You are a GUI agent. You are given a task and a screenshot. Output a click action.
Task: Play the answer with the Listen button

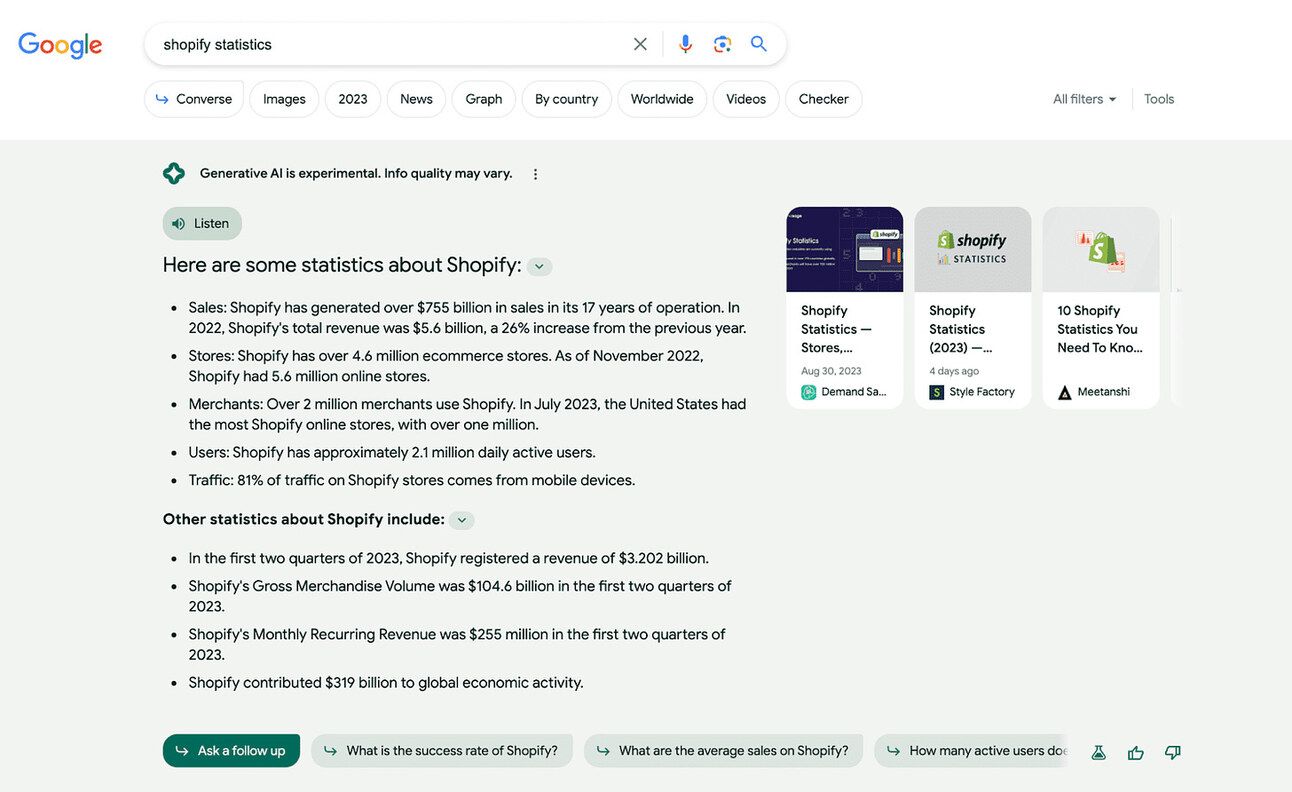coord(202,223)
